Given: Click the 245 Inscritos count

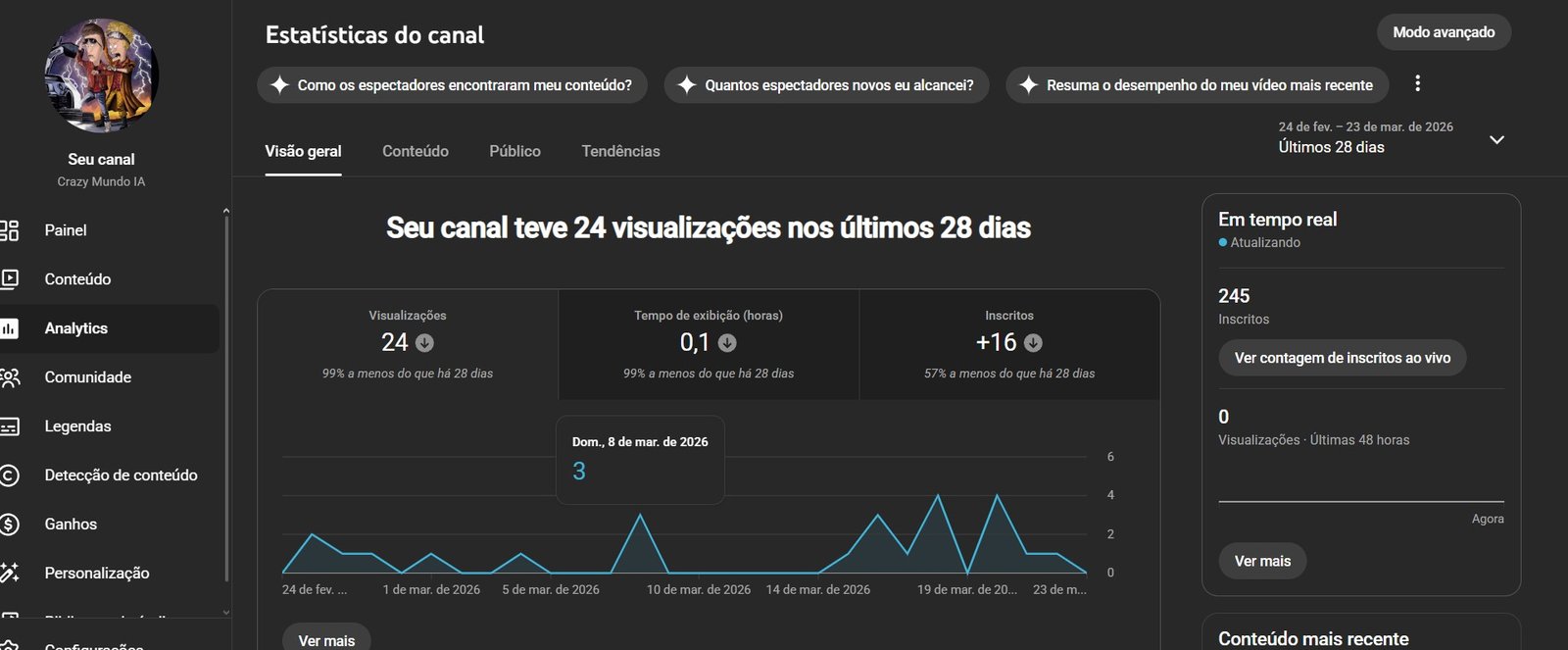Looking at the screenshot, I should click(1234, 296).
